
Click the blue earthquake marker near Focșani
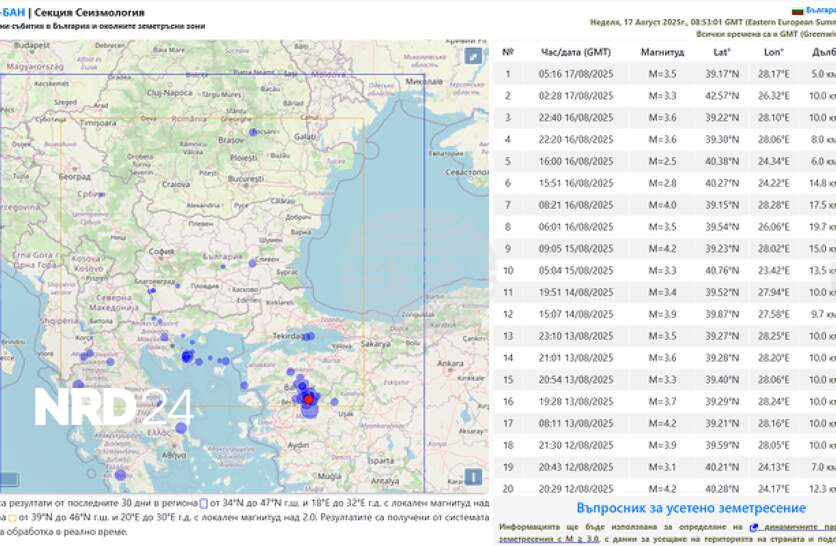coord(254,132)
